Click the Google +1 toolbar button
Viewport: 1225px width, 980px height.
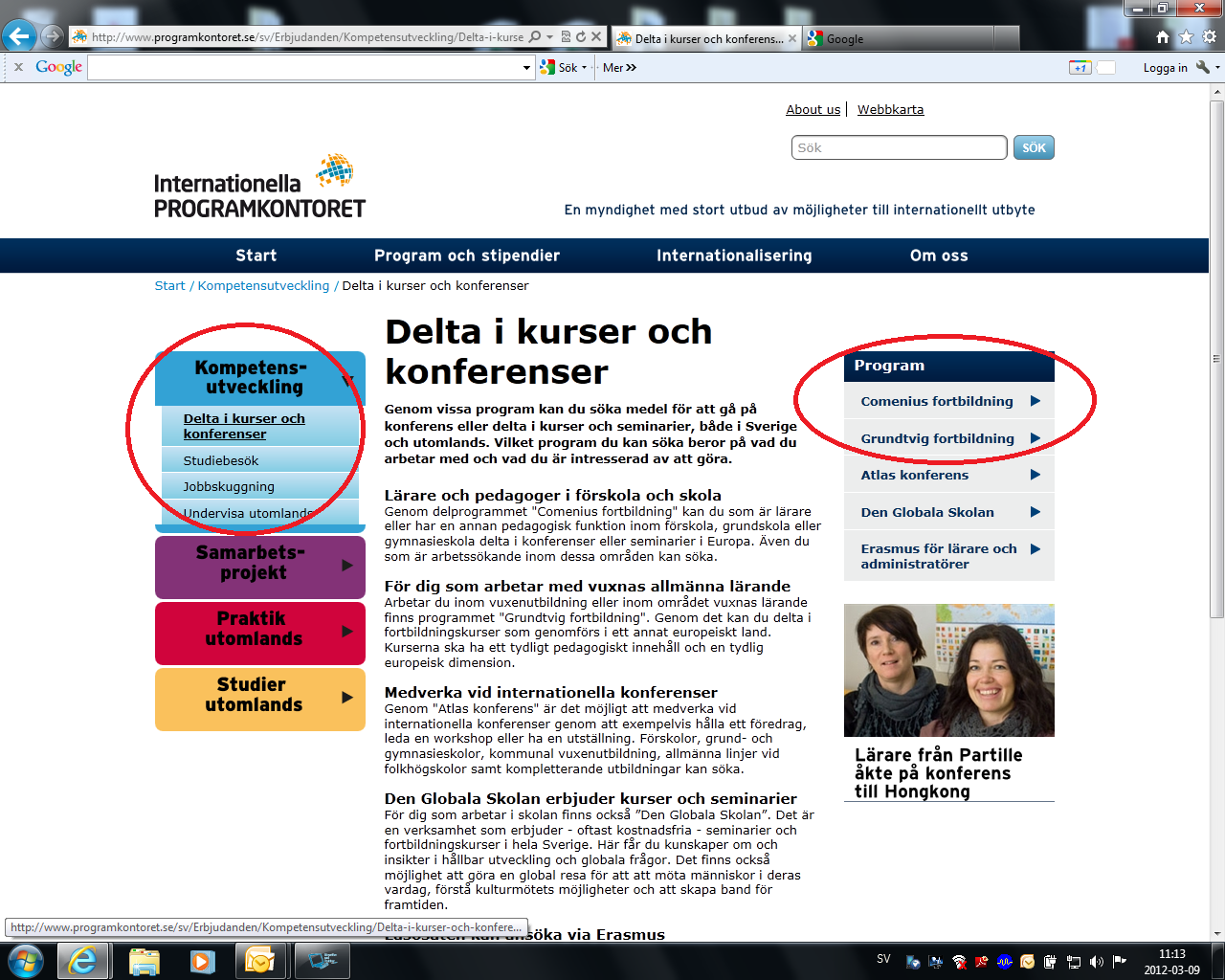tap(1080, 67)
